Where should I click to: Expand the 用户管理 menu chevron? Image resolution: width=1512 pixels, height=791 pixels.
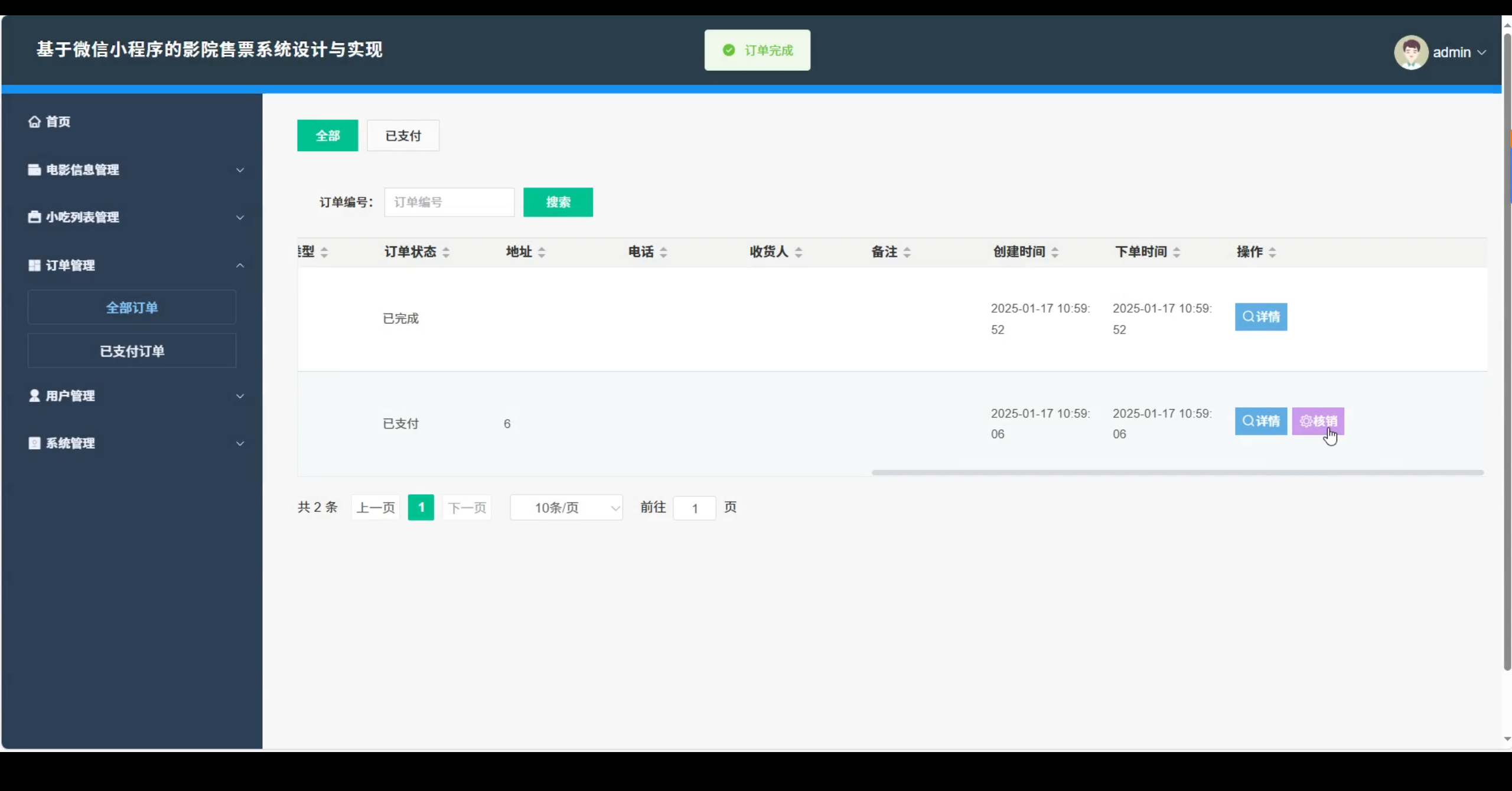pos(240,396)
